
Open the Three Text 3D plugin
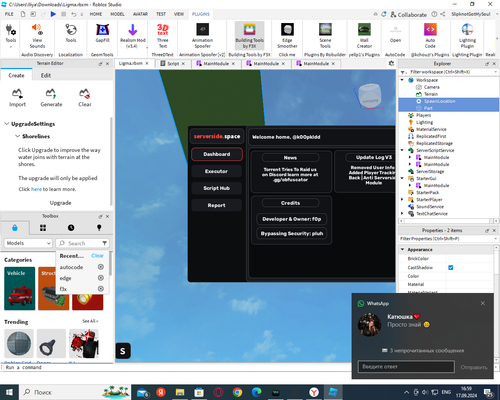tap(163, 36)
